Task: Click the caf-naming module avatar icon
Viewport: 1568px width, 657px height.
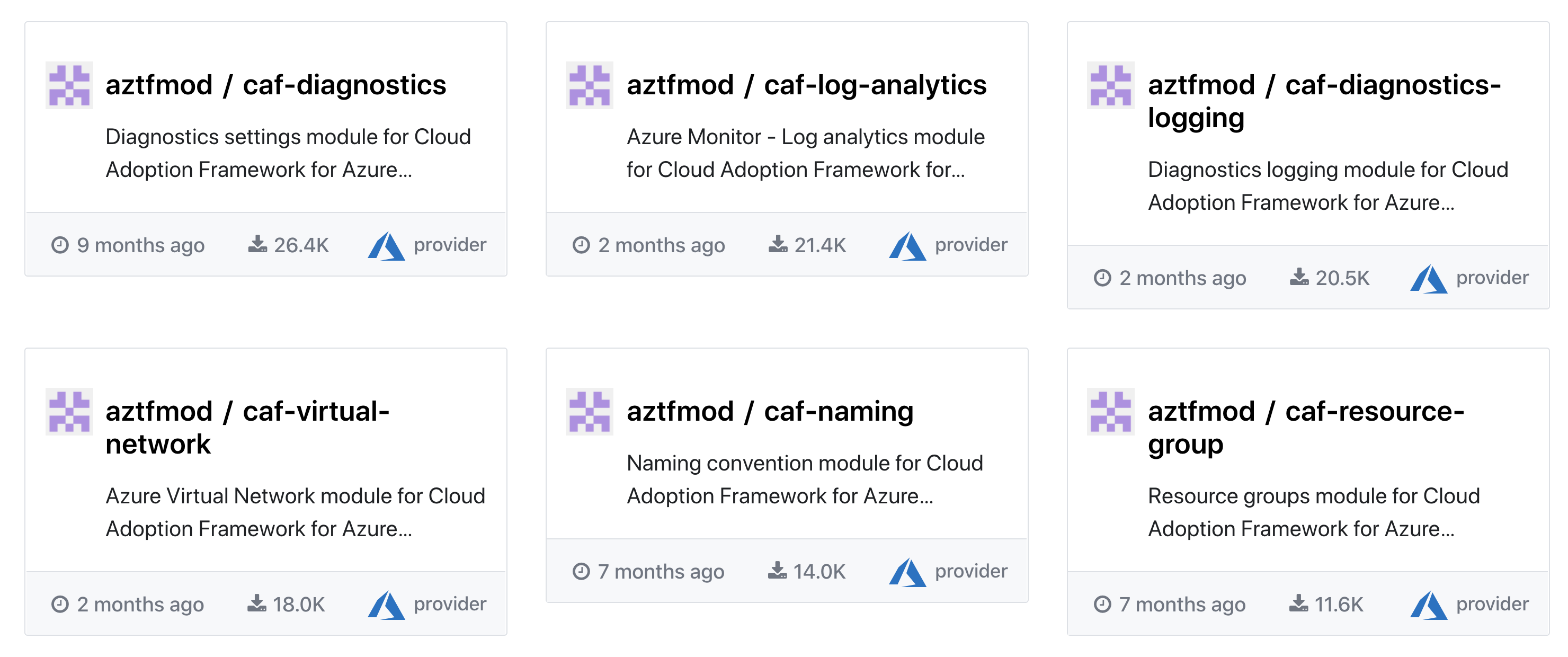Action: point(589,412)
